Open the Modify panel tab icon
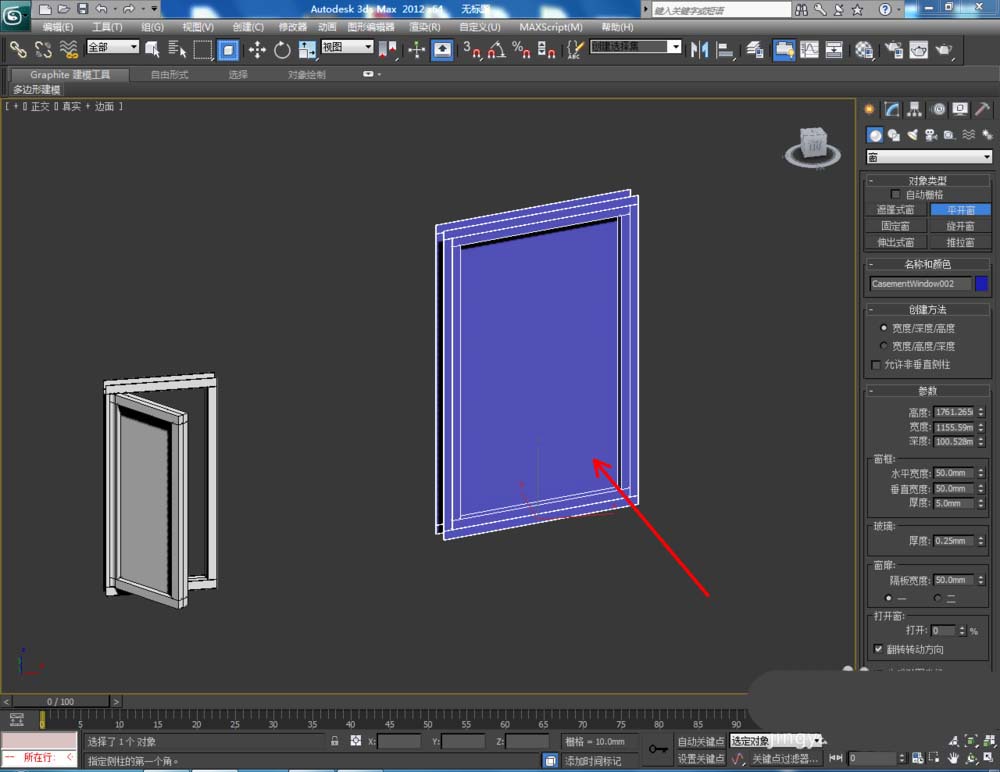 (x=892, y=110)
